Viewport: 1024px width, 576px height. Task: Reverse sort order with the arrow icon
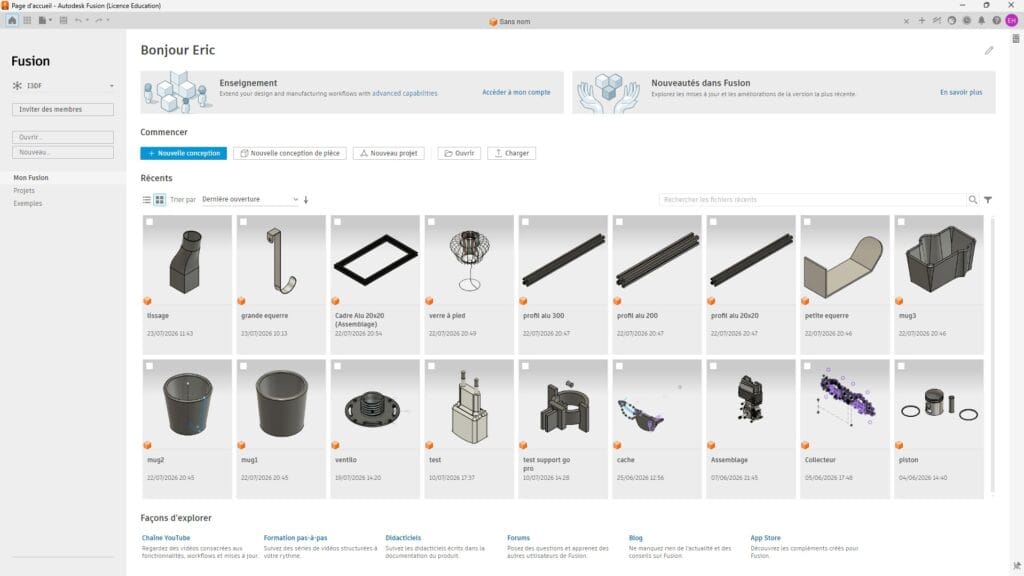(306, 200)
